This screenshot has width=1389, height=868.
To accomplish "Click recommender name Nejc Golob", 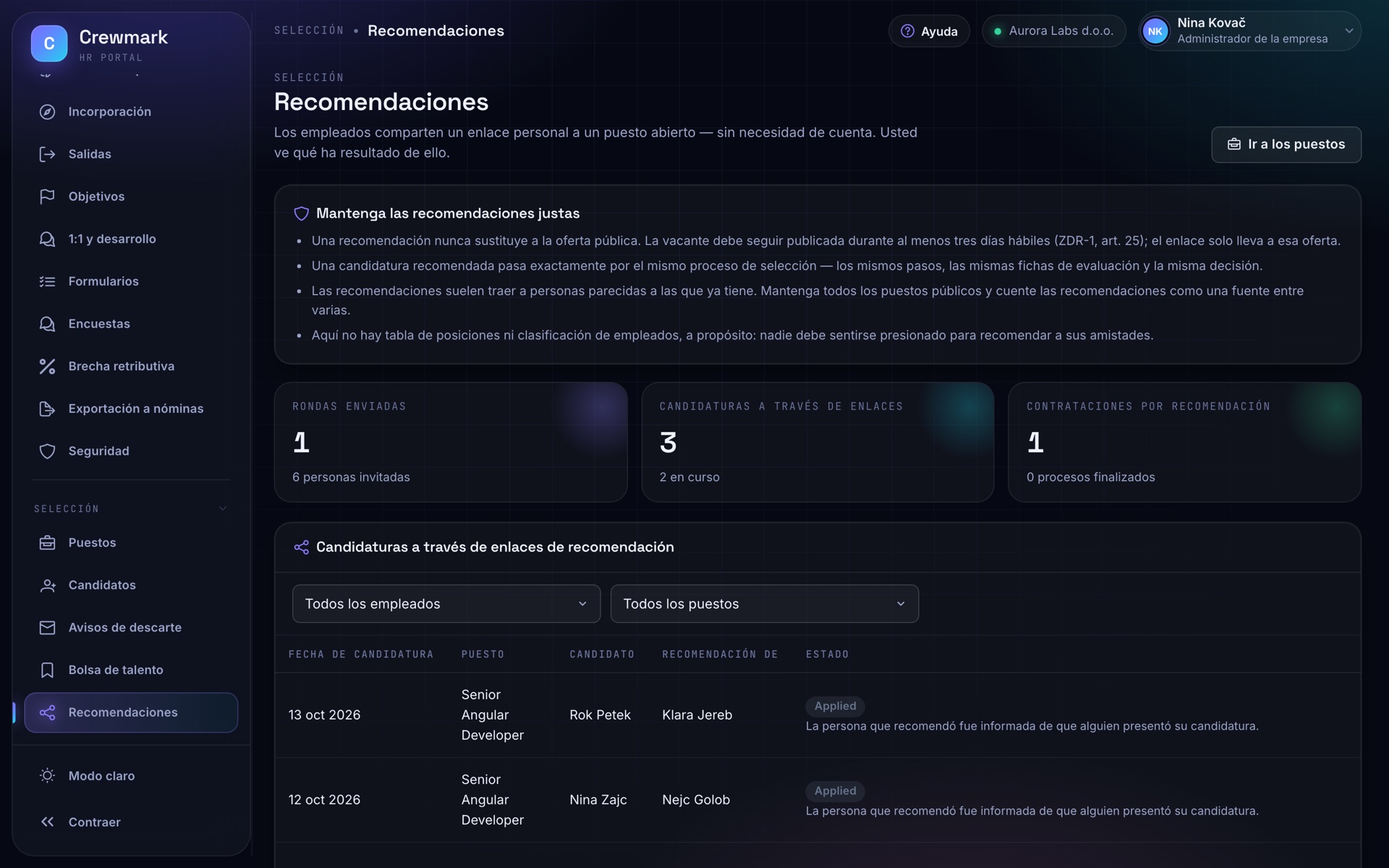I will [695, 800].
